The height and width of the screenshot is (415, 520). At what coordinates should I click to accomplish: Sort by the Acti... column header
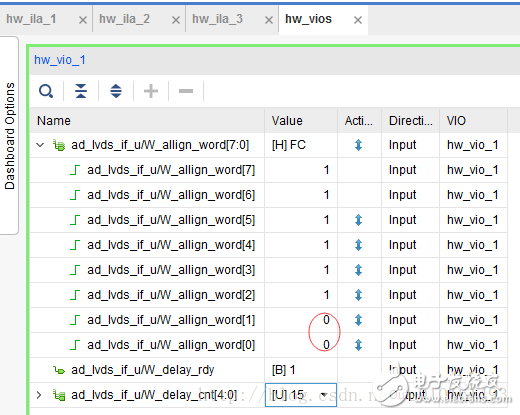click(359, 121)
